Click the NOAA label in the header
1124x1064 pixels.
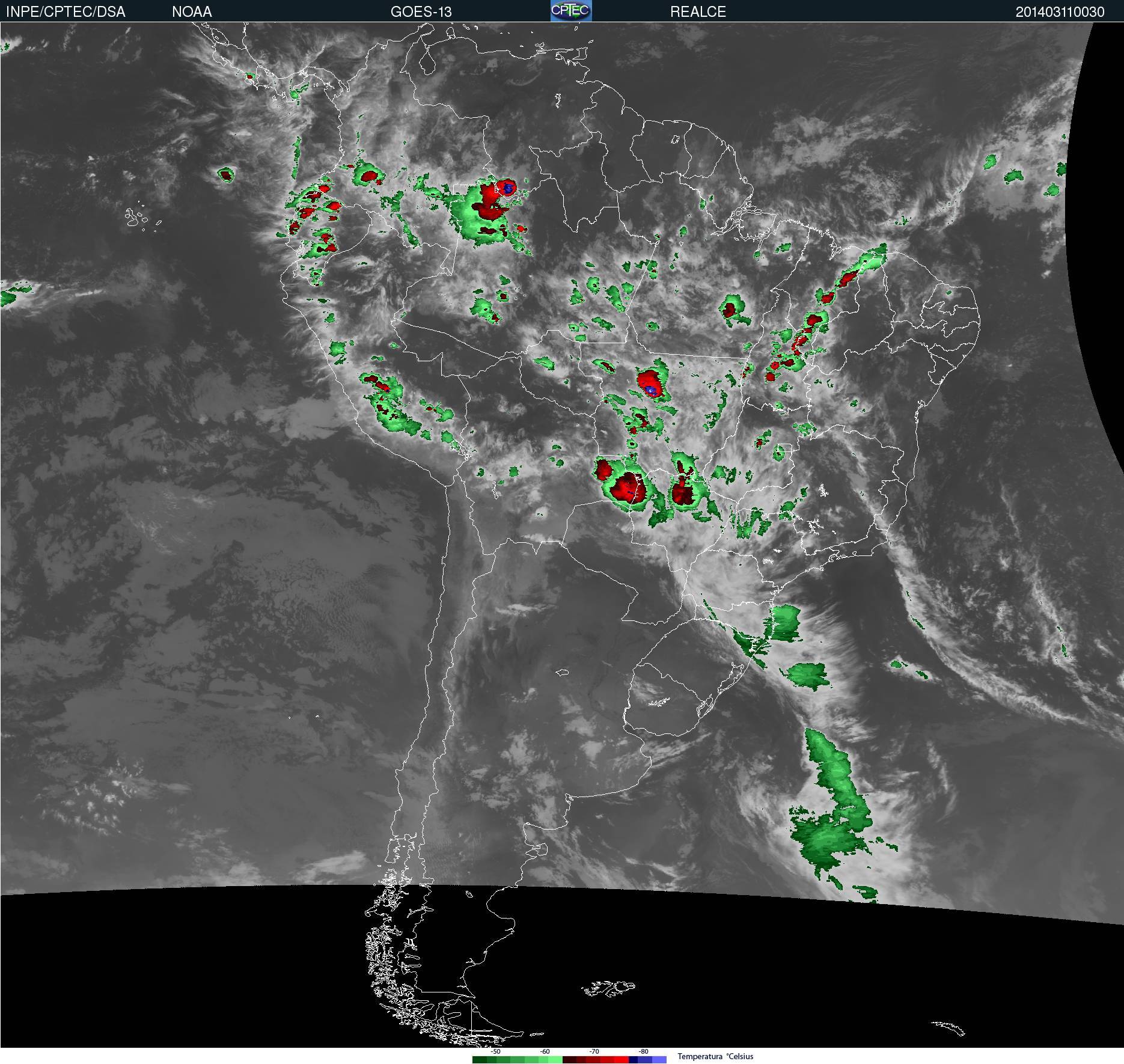(x=192, y=12)
